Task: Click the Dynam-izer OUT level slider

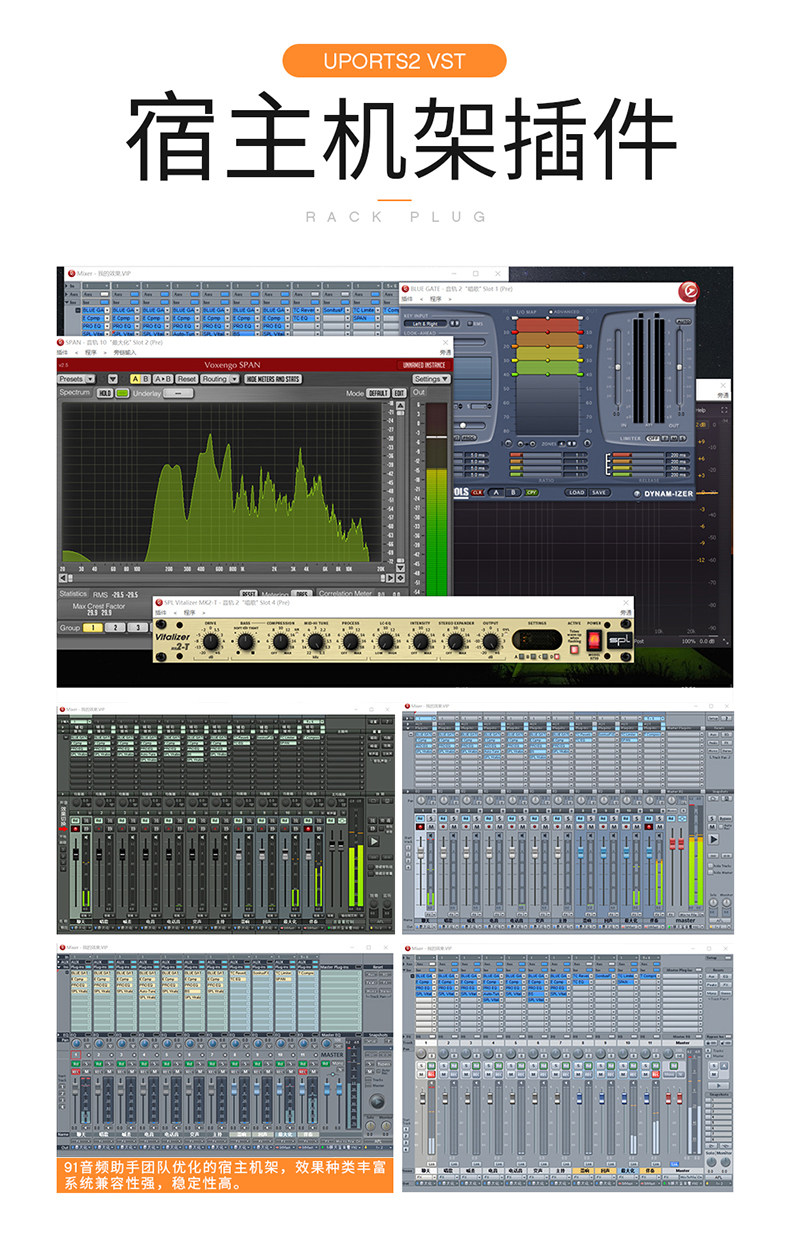Action: (x=679, y=367)
